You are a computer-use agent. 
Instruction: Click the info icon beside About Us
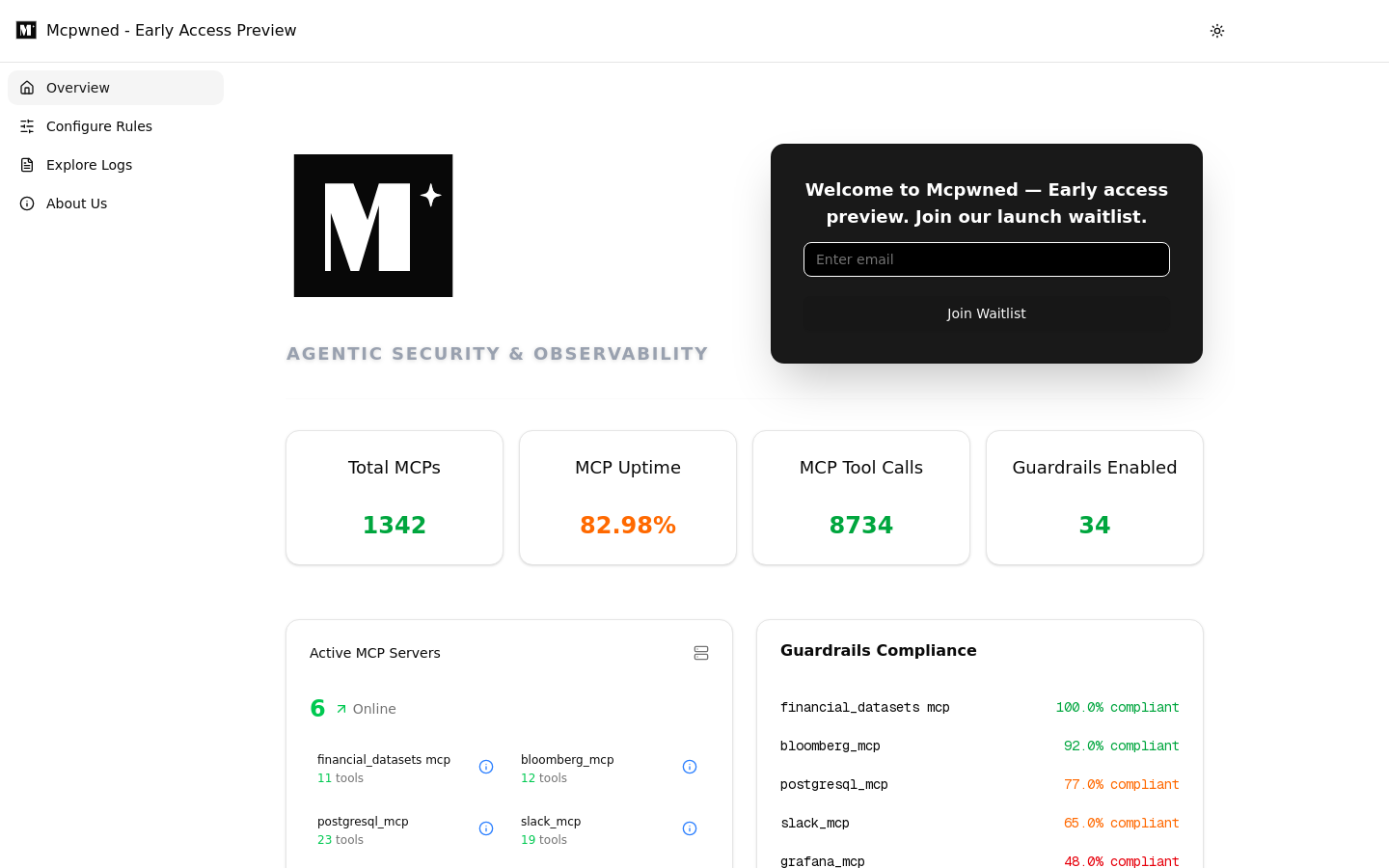(x=27, y=203)
